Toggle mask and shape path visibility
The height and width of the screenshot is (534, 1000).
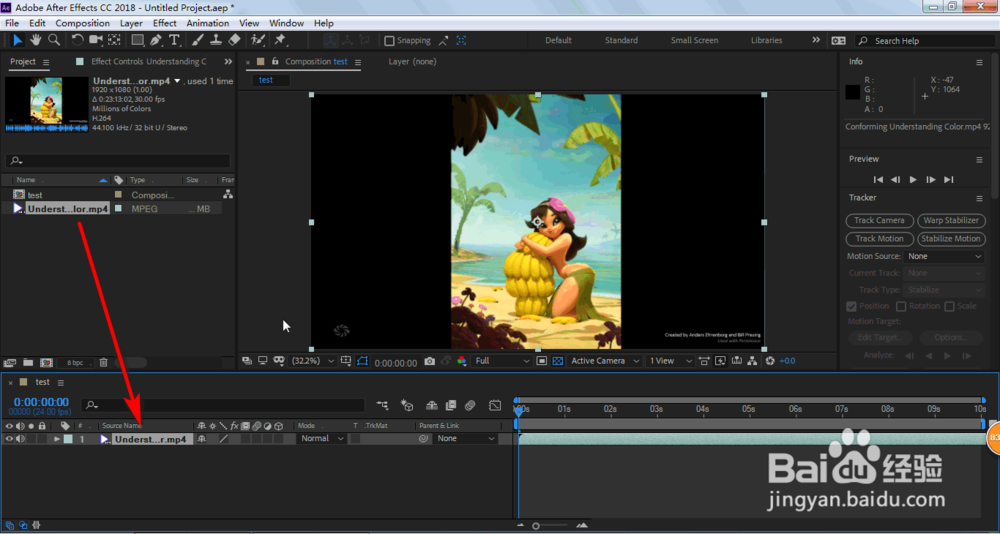[x=363, y=361]
